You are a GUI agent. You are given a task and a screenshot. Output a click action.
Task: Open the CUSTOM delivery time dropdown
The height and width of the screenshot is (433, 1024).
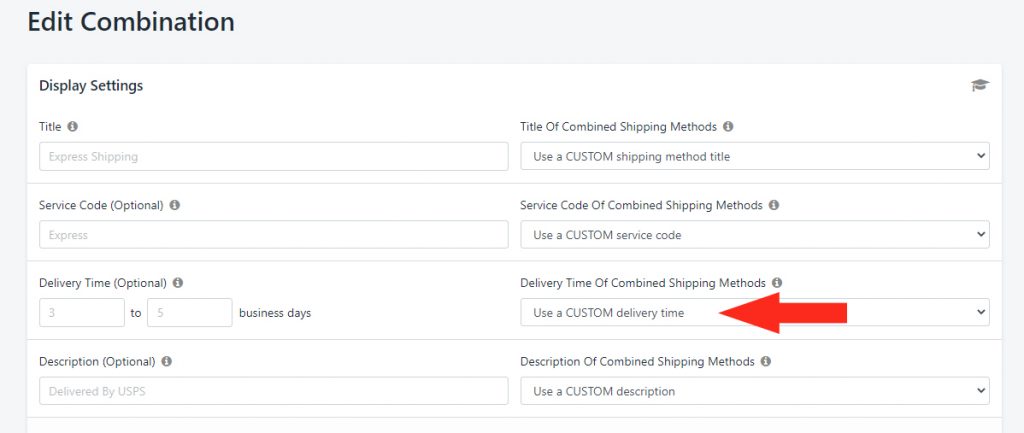click(754, 312)
